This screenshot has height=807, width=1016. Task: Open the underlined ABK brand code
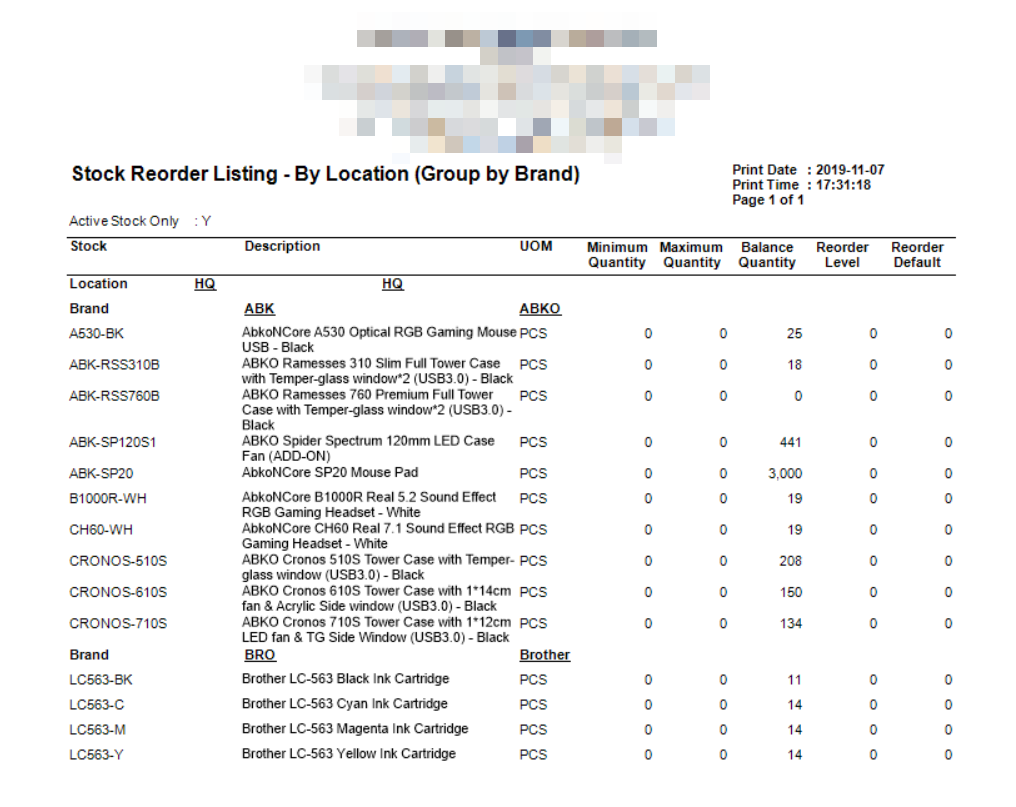[259, 309]
